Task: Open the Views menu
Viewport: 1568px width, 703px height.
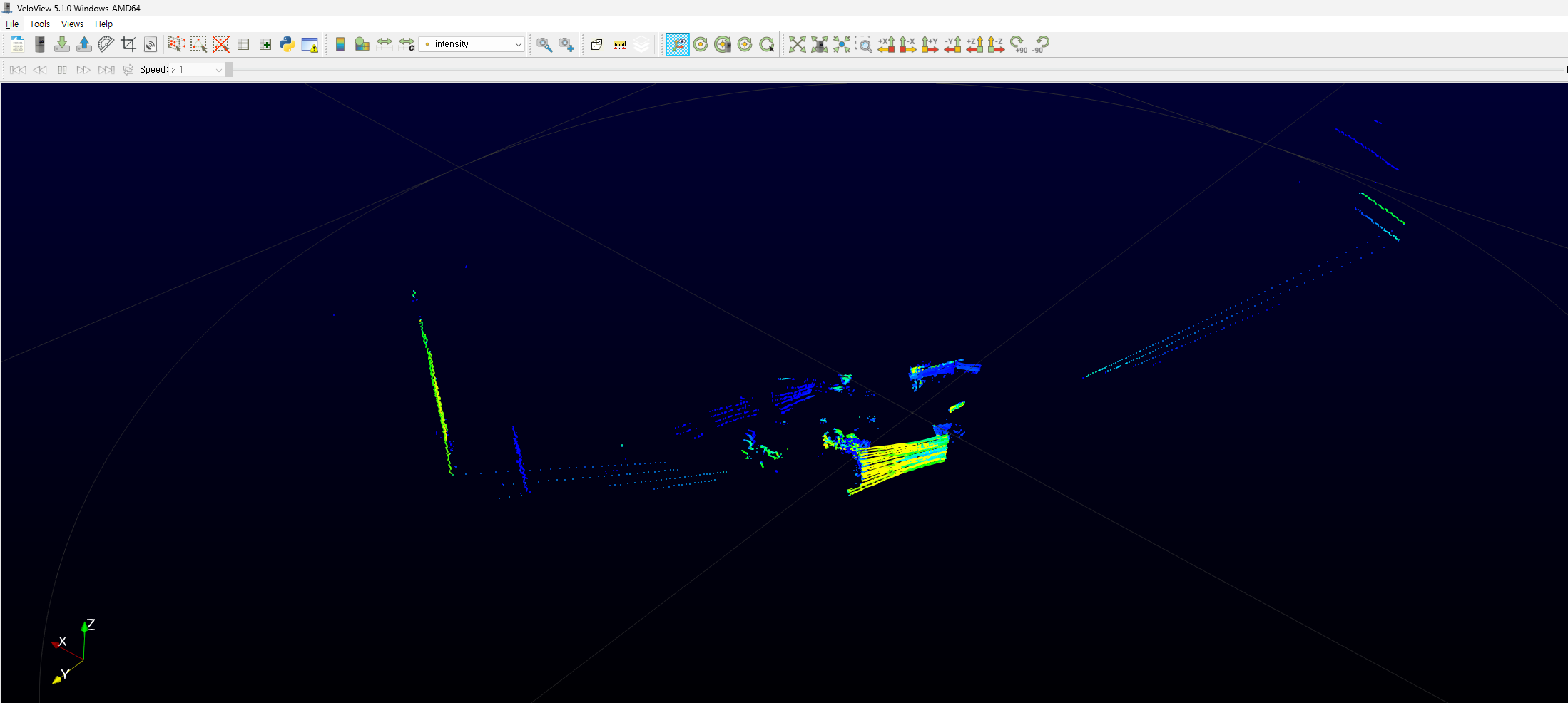Action: [72, 24]
